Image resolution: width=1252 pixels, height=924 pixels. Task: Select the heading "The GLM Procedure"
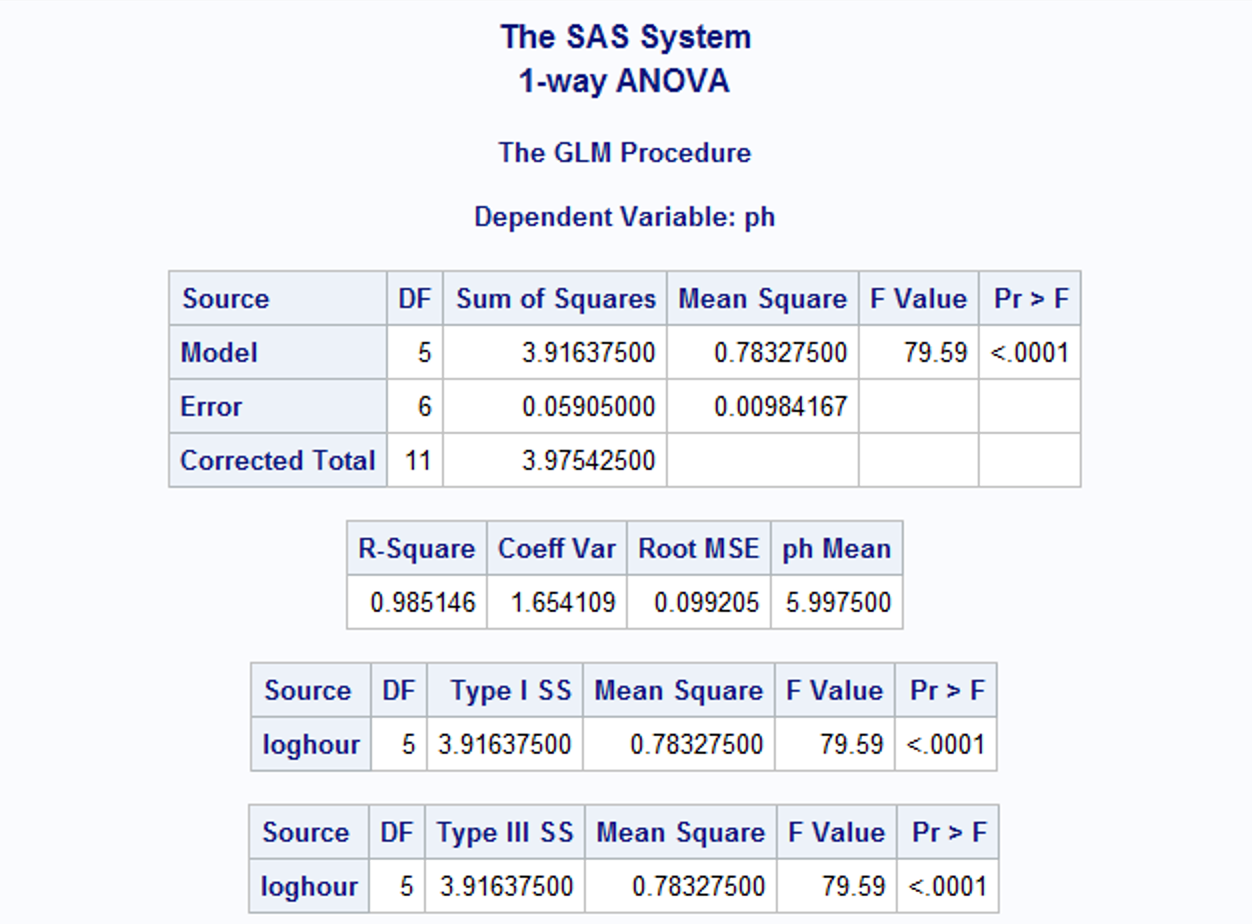click(x=625, y=153)
